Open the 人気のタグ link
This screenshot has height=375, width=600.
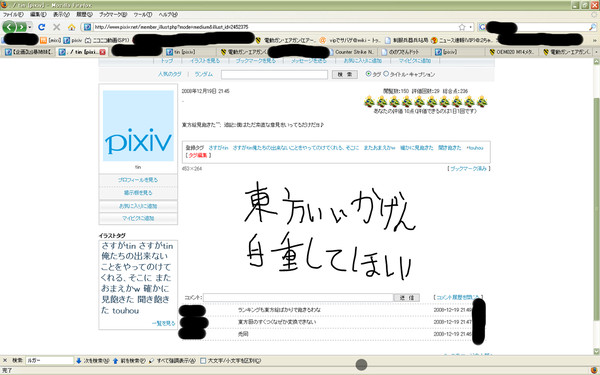(x=170, y=74)
